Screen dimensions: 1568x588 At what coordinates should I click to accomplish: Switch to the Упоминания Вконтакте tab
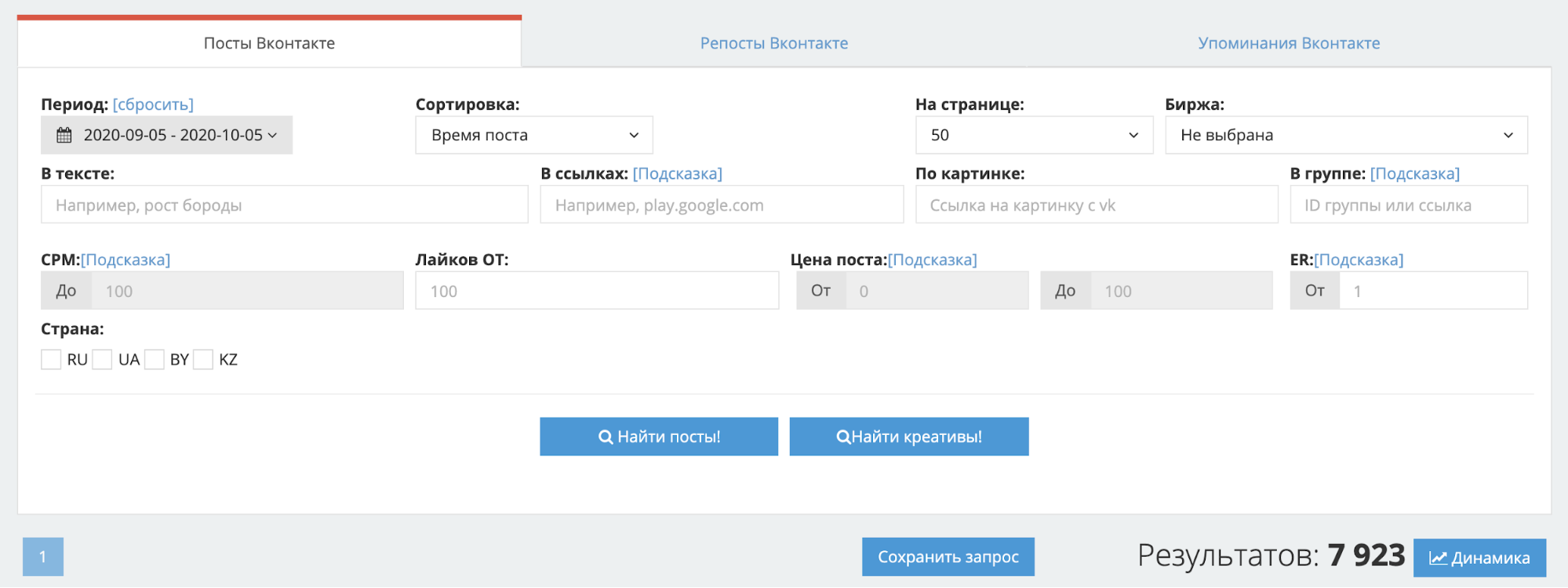coord(1289,43)
